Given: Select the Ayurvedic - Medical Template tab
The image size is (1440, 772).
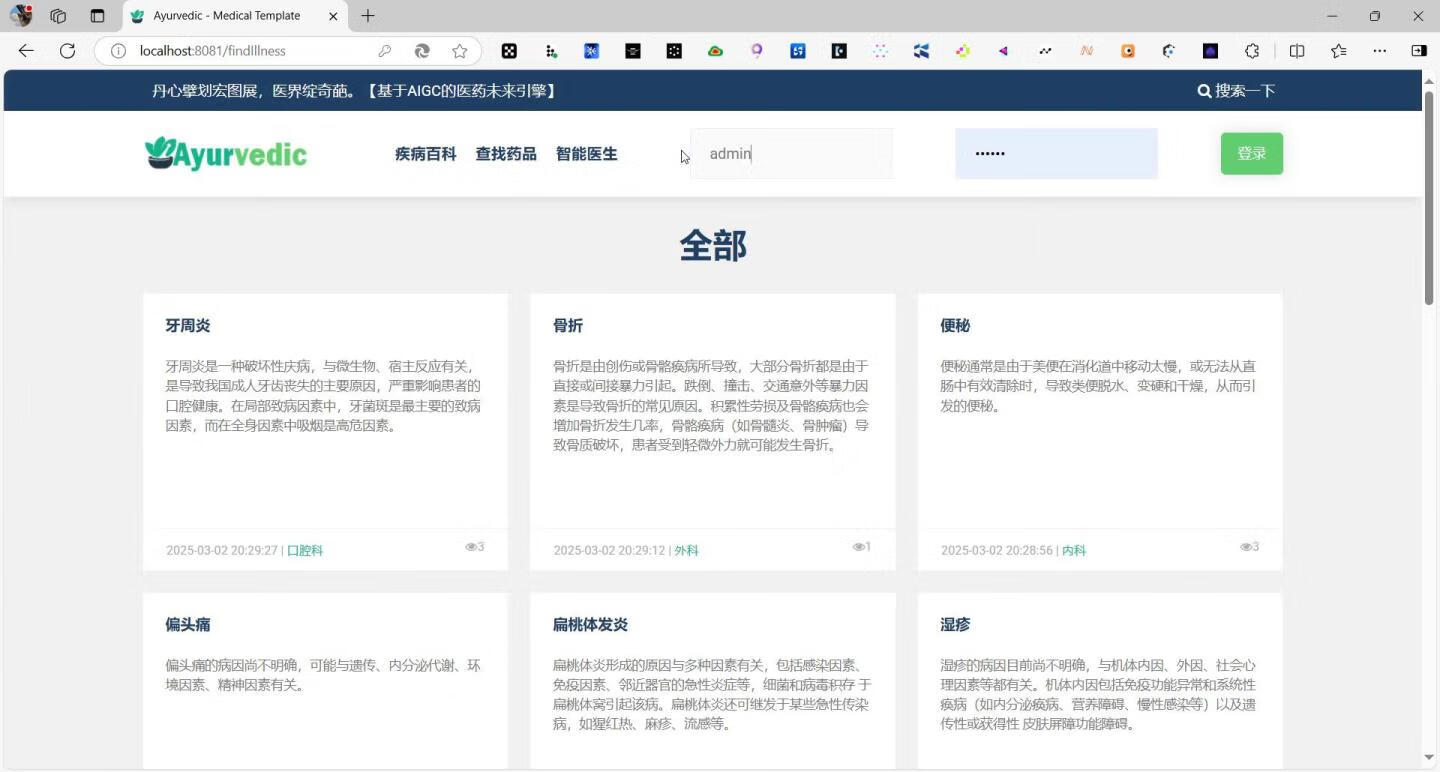Looking at the screenshot, I should point(236,16).
